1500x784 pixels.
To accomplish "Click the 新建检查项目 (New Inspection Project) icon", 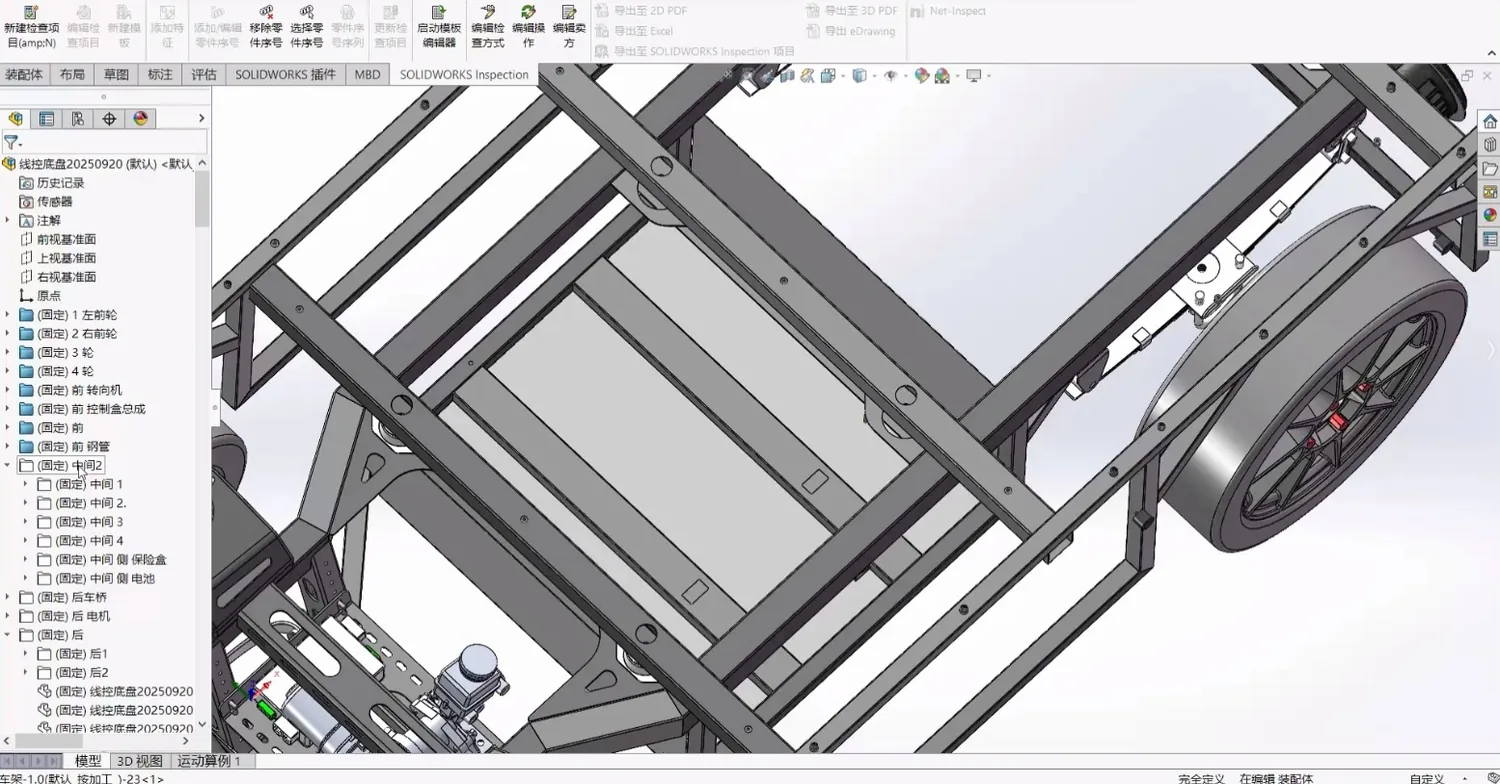I will 31,12.
